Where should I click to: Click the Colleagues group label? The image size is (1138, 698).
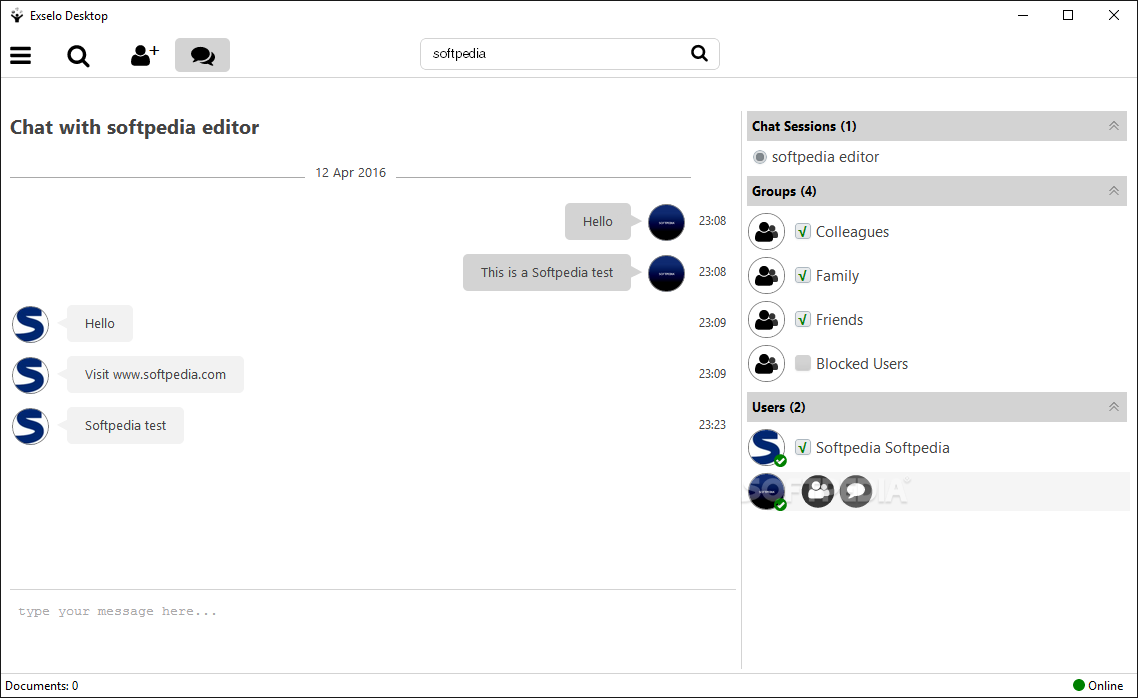pos(852,232)
